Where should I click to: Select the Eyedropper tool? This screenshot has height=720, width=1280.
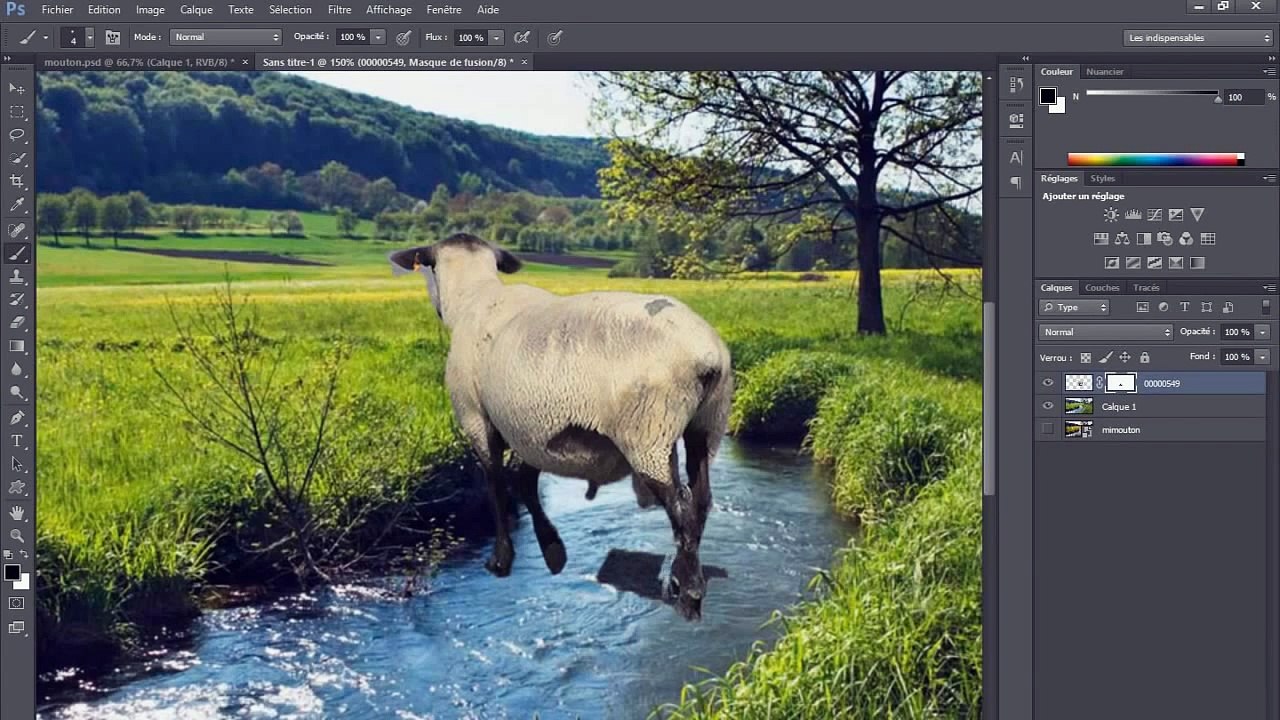coord(17,205)
